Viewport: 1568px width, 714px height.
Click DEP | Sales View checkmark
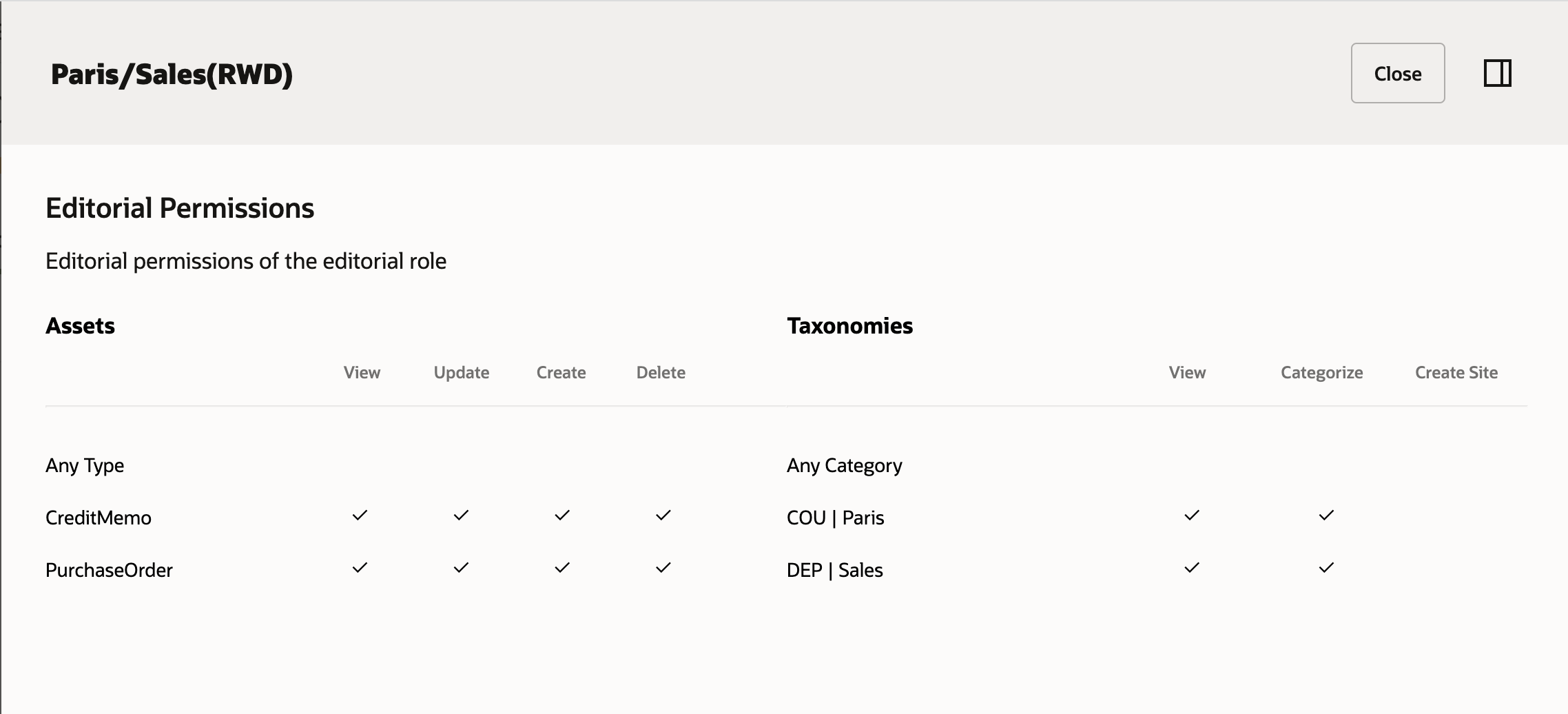[1192, 568]
